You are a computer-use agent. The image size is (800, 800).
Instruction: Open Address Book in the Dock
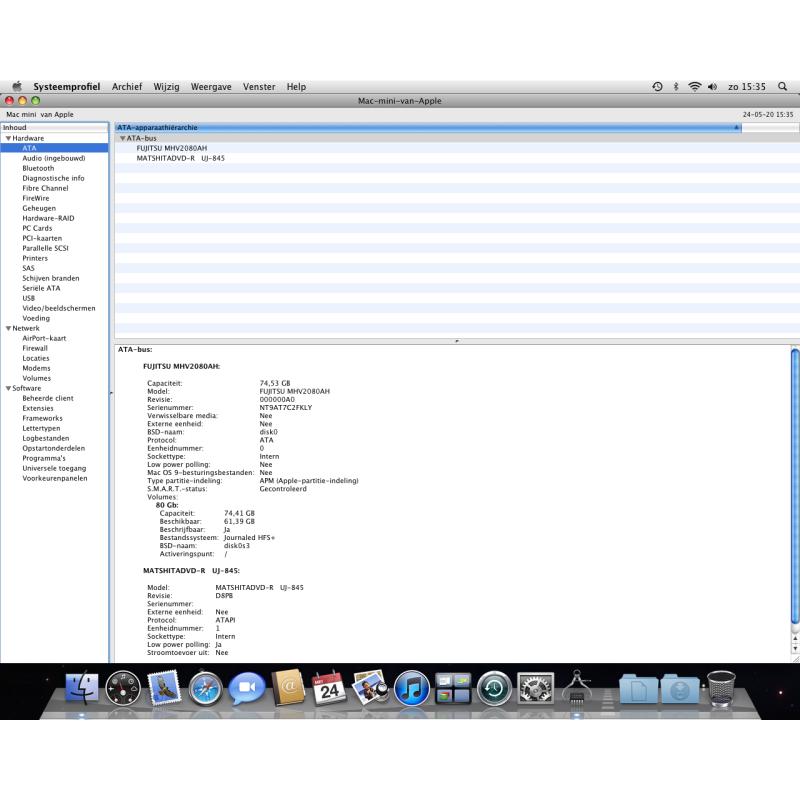click(x=288, y=687)
